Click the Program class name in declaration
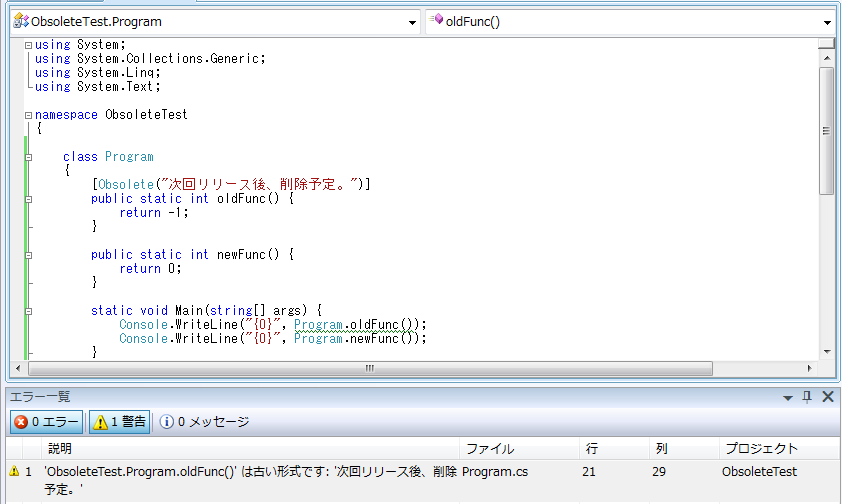Image resolution: width=842 pixels, height=504 pixels. (x=129, y=157)
